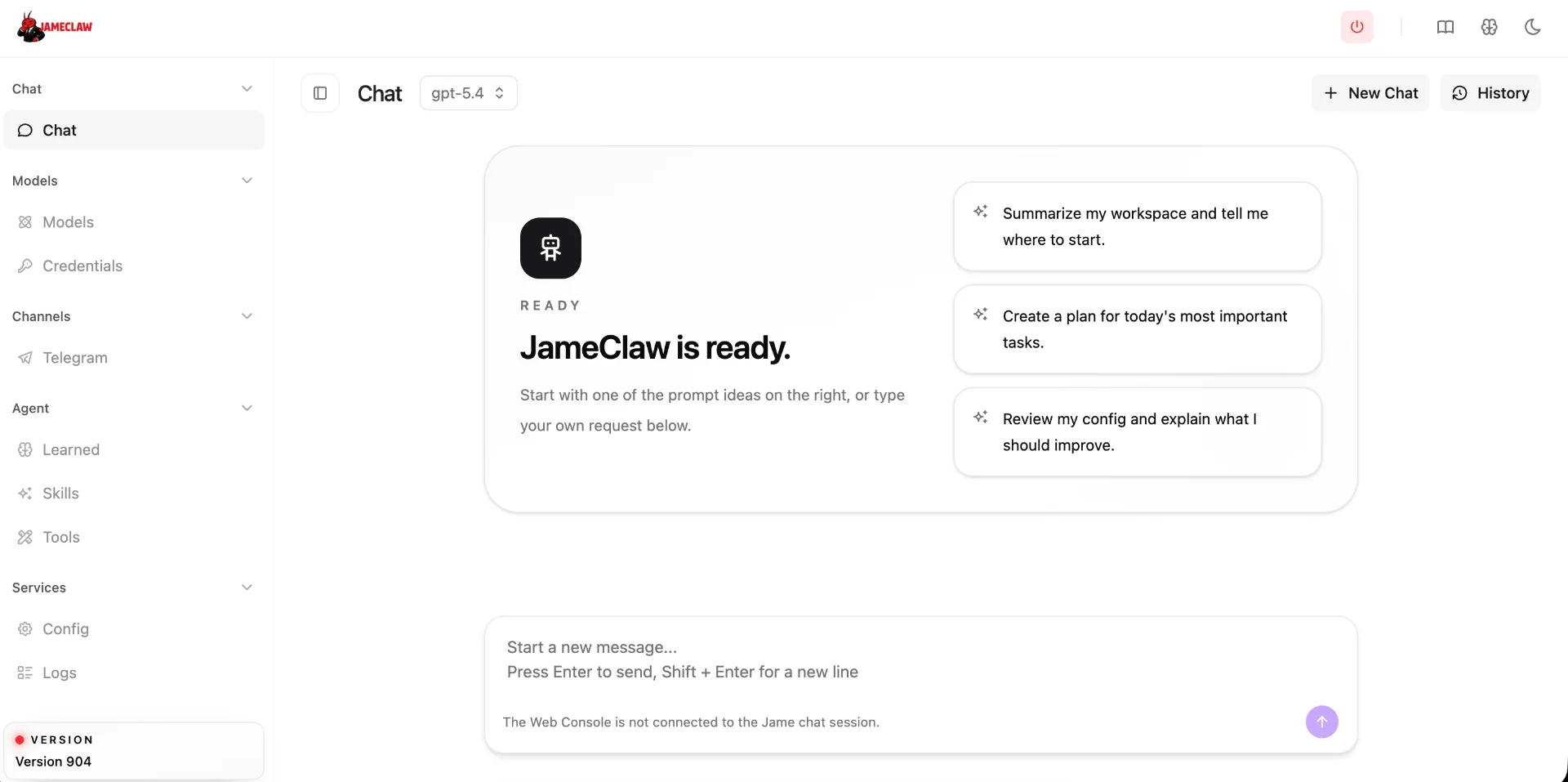Click the Tools icon in sidebar
1568x782 pixels.
point(25,537)
